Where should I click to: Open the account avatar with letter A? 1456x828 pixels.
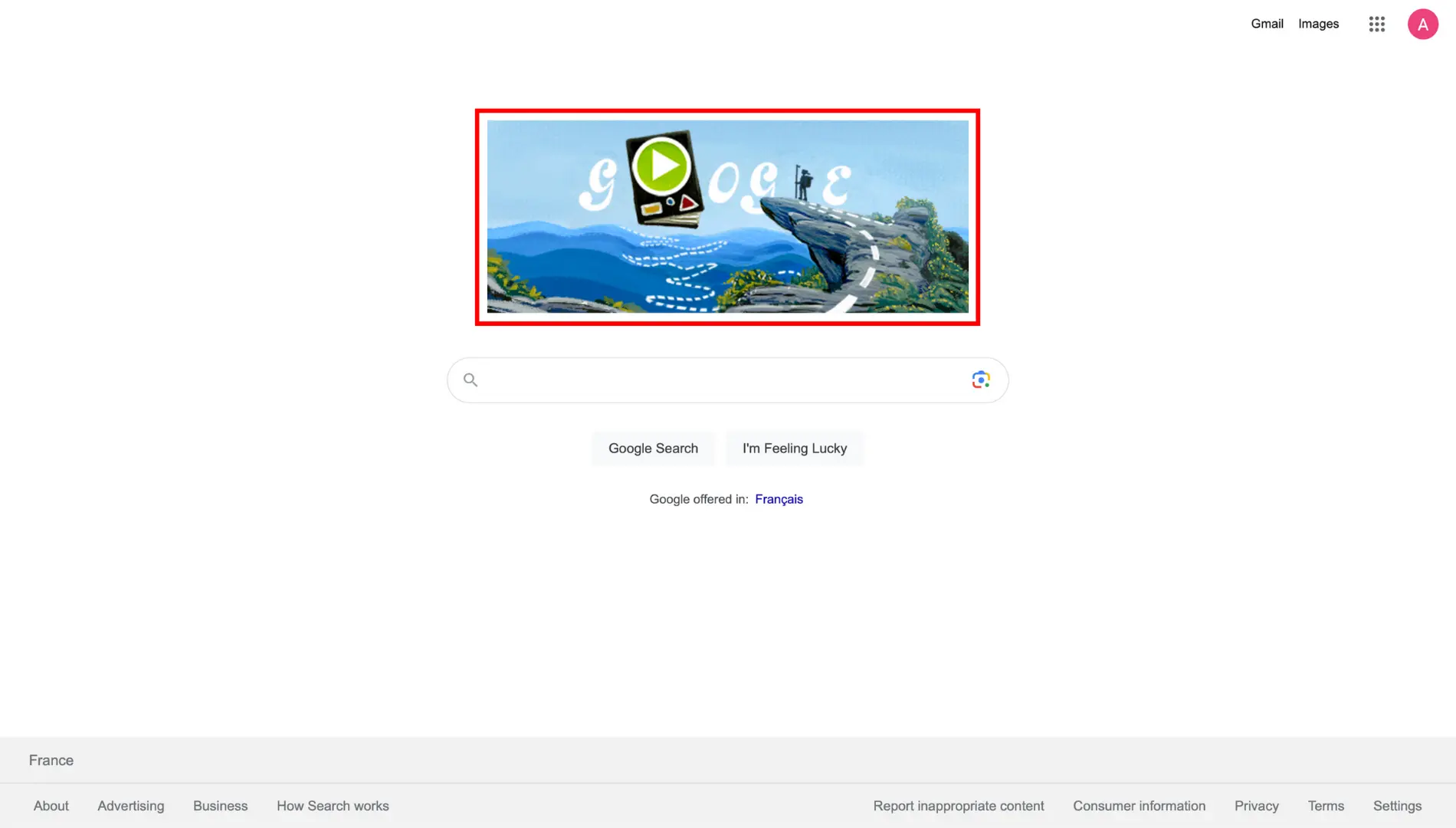[1423, 25]
